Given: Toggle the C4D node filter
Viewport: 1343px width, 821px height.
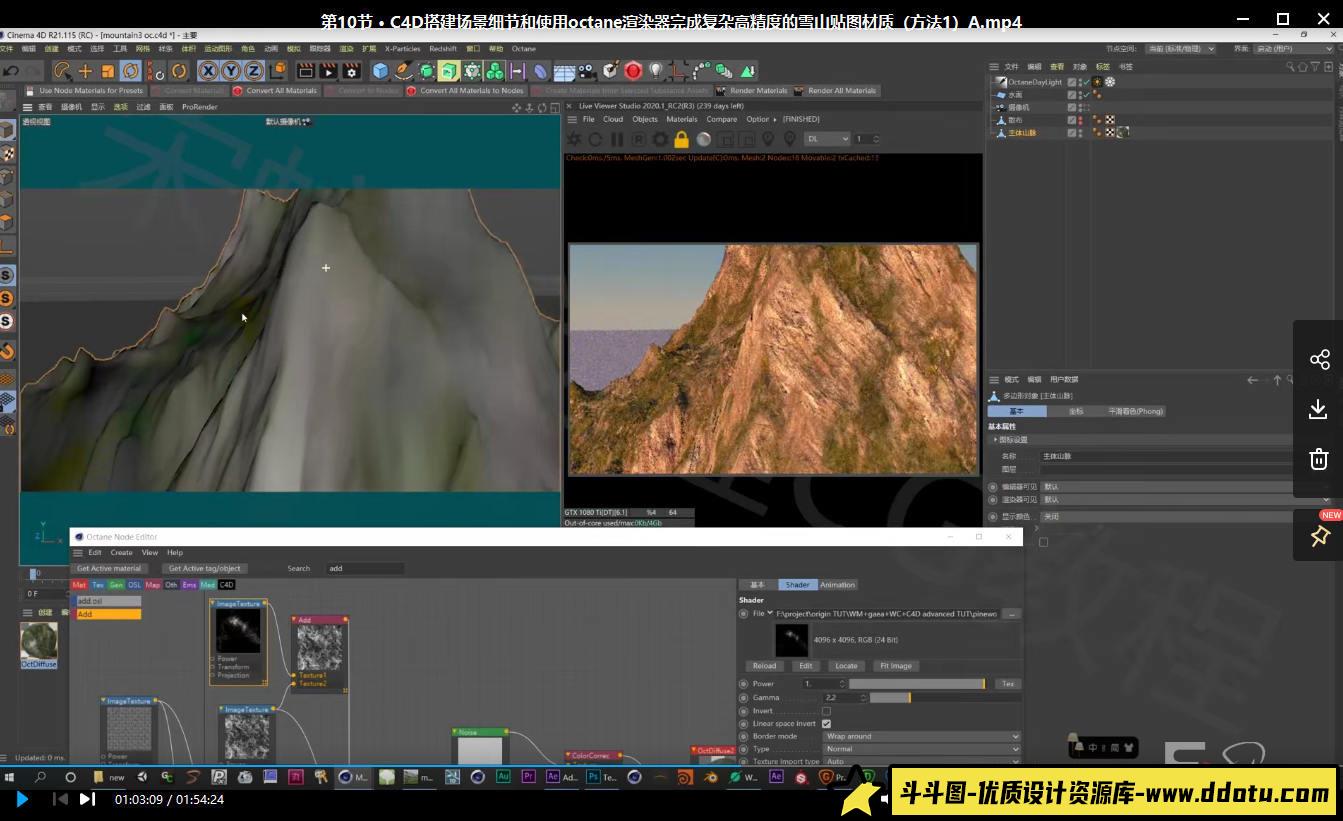Looking at the screenshot, I should tap(226, 585).
